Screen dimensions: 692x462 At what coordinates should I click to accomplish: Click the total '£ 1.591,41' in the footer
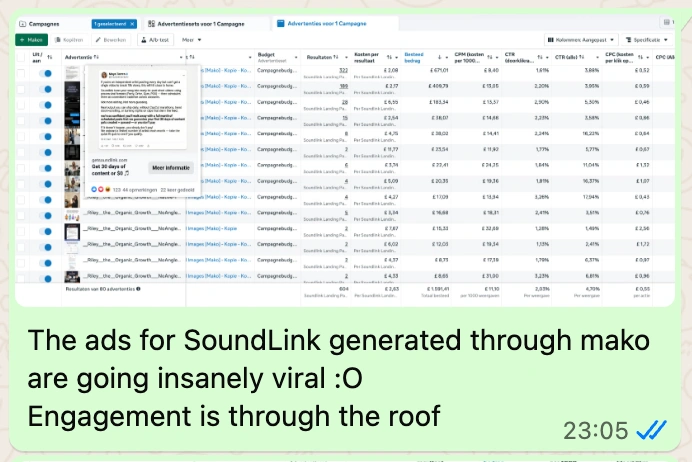click(437, 289)
